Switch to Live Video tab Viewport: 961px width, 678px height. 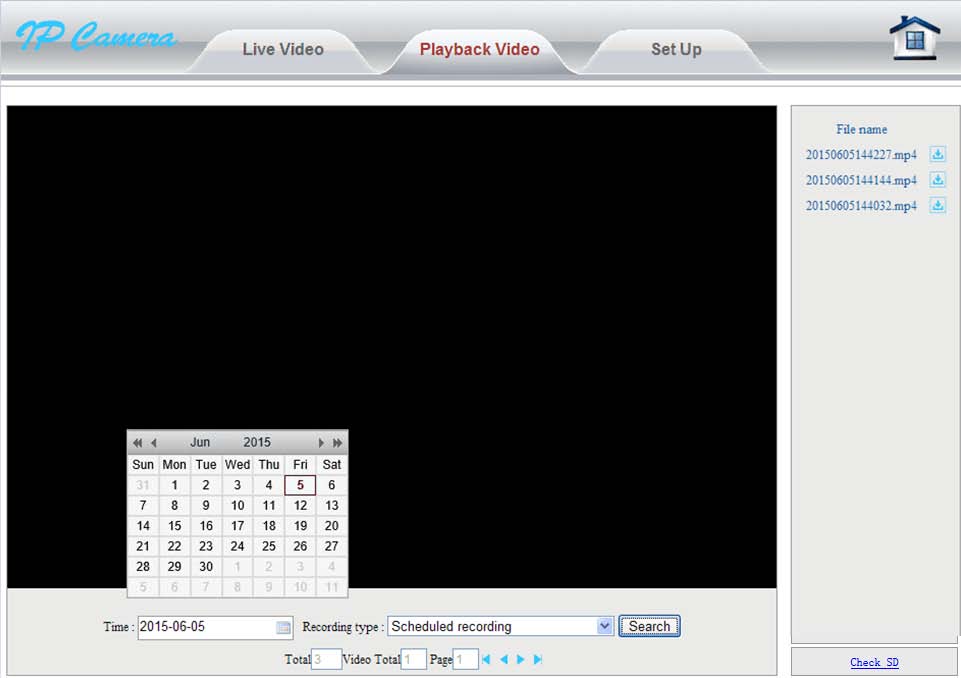point(283,49)
